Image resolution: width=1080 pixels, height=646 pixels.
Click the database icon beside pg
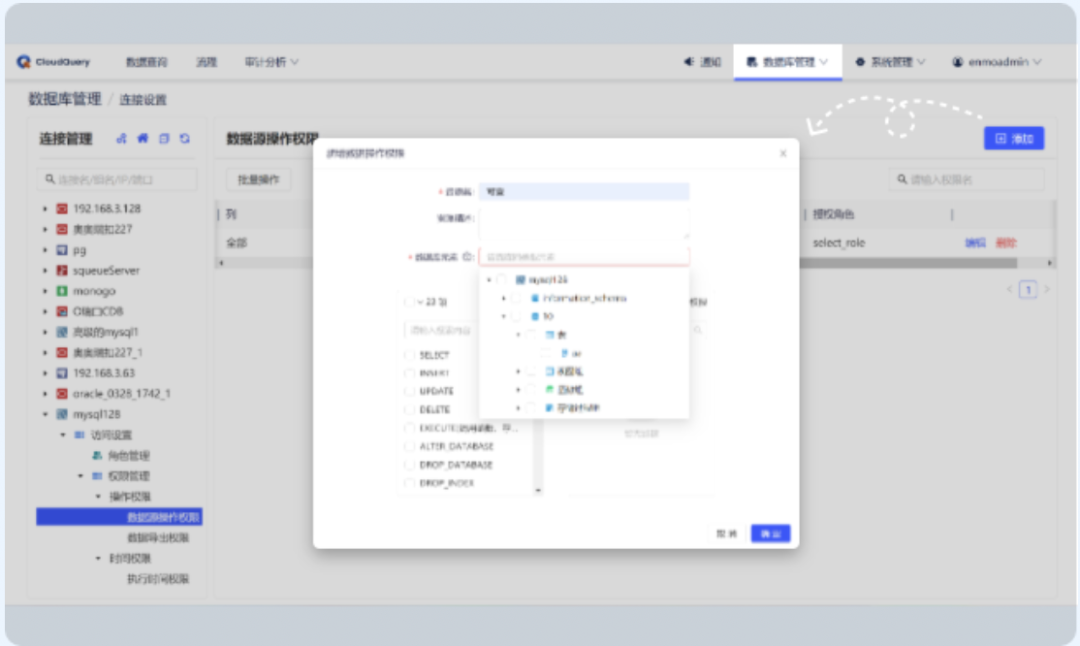(62, 250)
